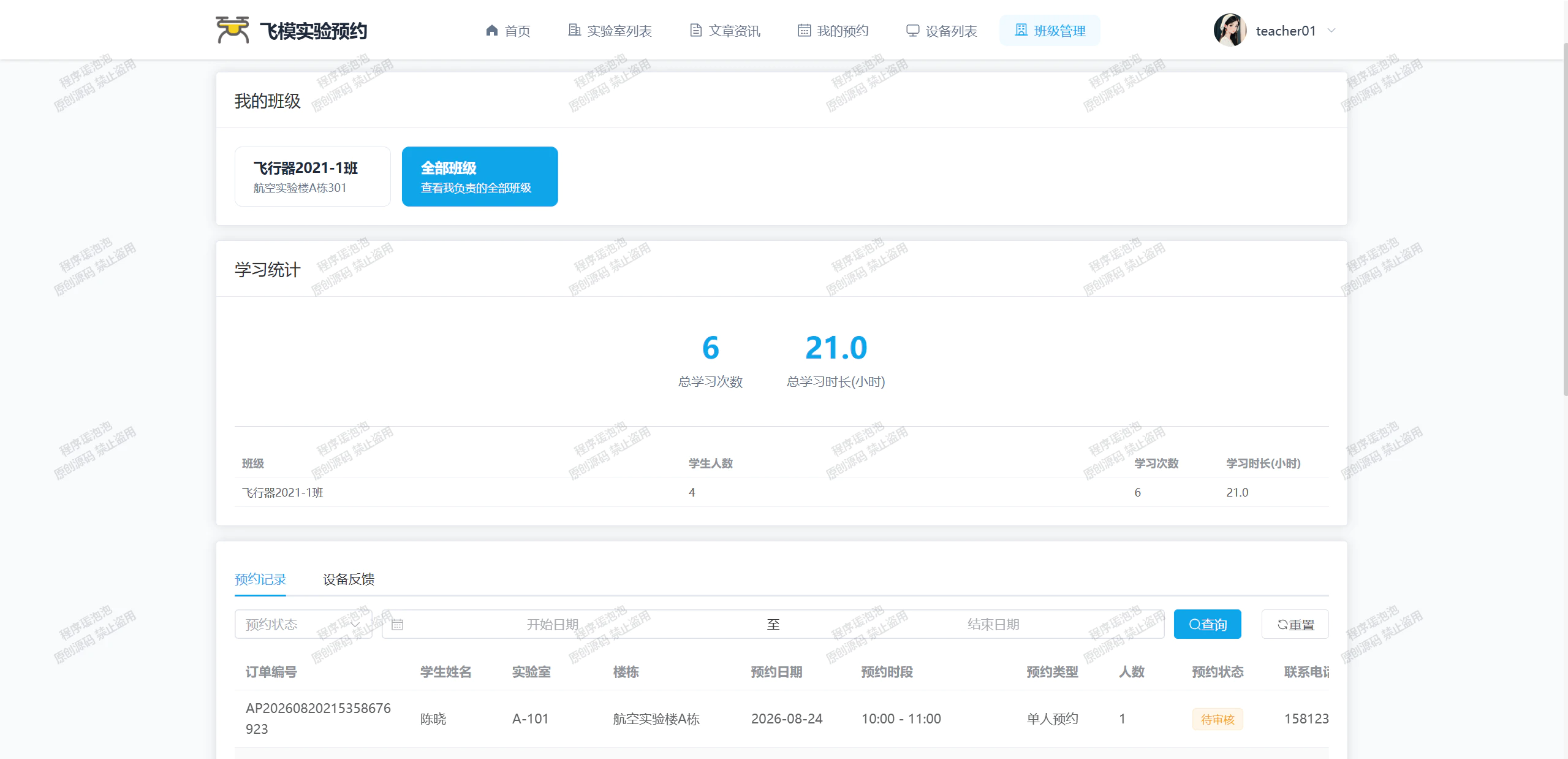Click the 查询 search button
The height and width of the screenshot is (759, 1568).
(1208, 624)
